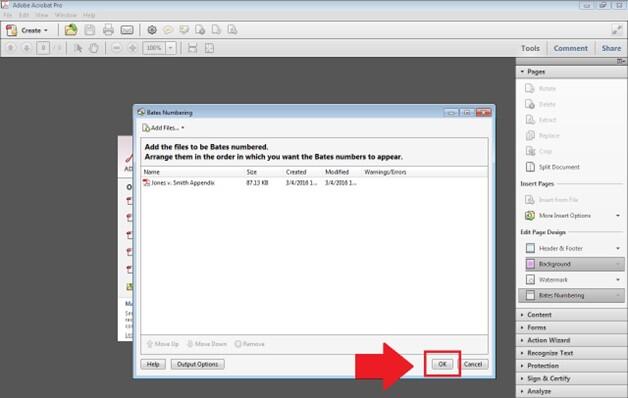628x398 pixels.
Task: Click the fit full page icon
Action: pyautogui.click(x=209, y=48)
